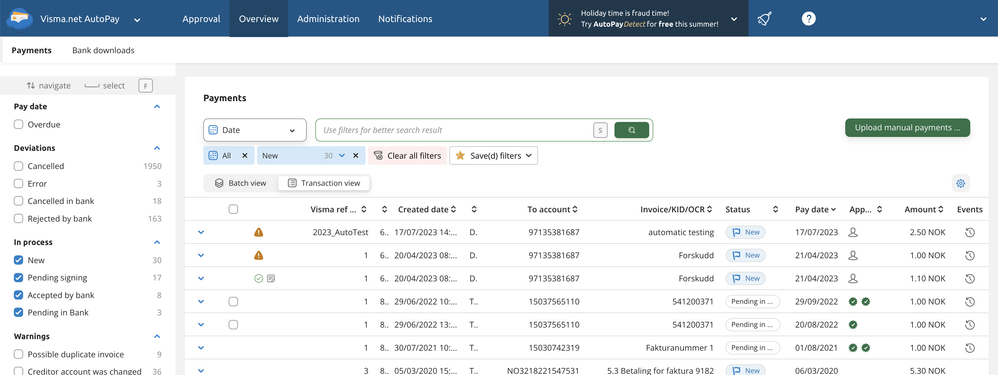Click the Visma.net AutoPay cloud logo

(x=19, y=19)
